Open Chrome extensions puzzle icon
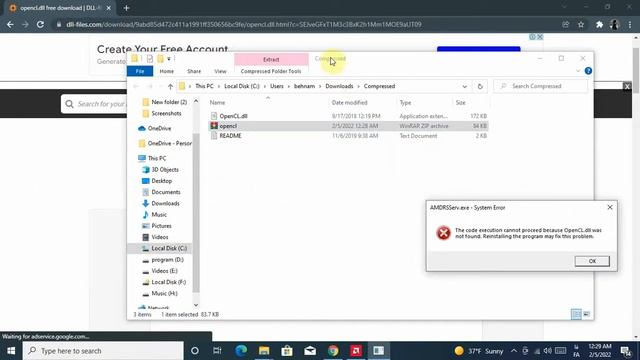The image size is (640, 360). tap(599, 24)
